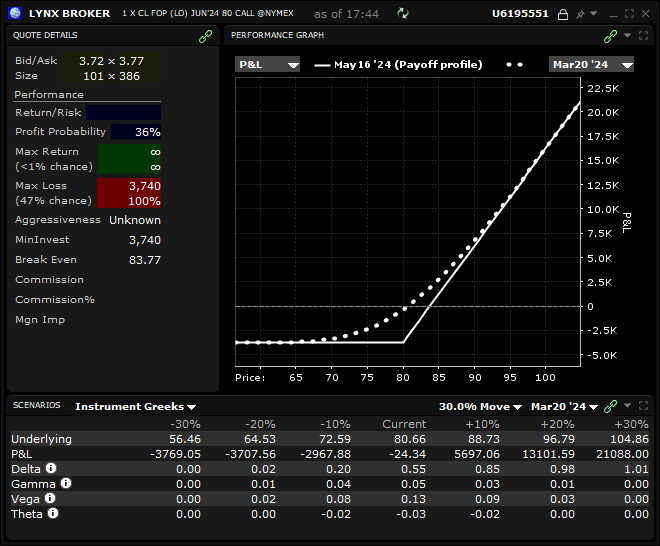This screenshot has width=660, height=546.
Task: Click the account number U6195551
Action: pos(520,14)
